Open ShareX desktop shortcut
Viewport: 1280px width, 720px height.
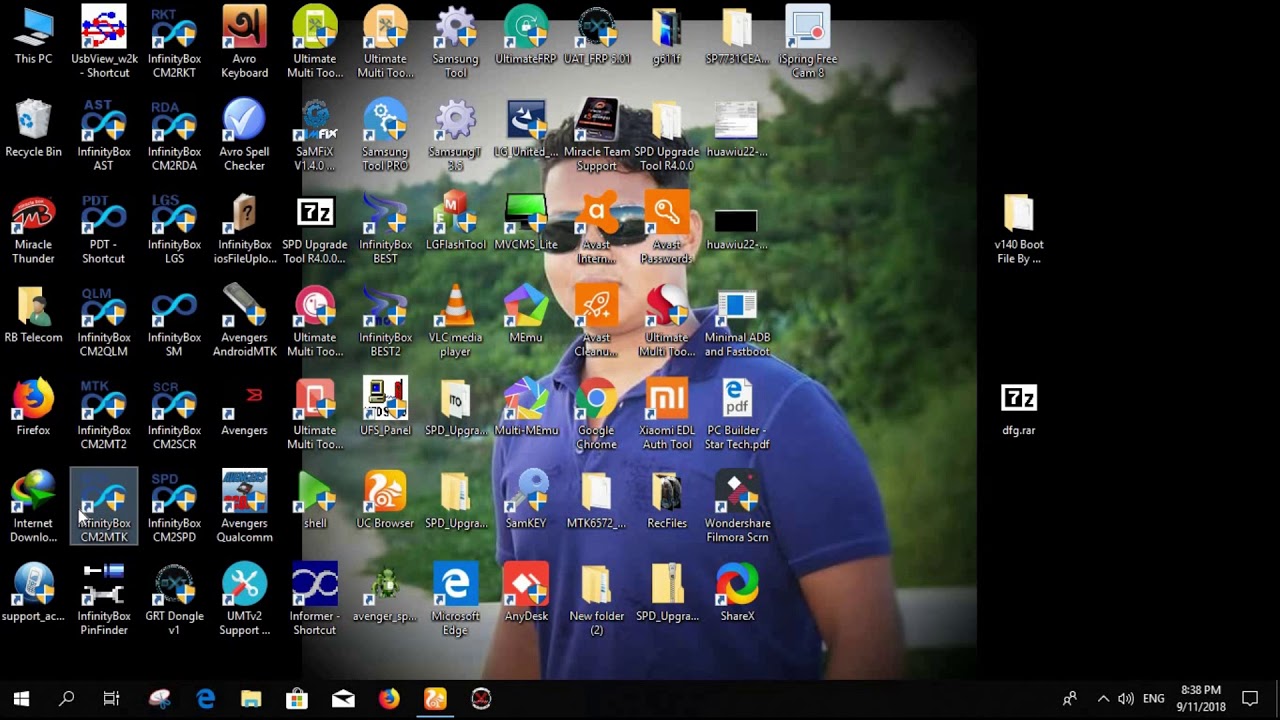[x=737, y=594]
